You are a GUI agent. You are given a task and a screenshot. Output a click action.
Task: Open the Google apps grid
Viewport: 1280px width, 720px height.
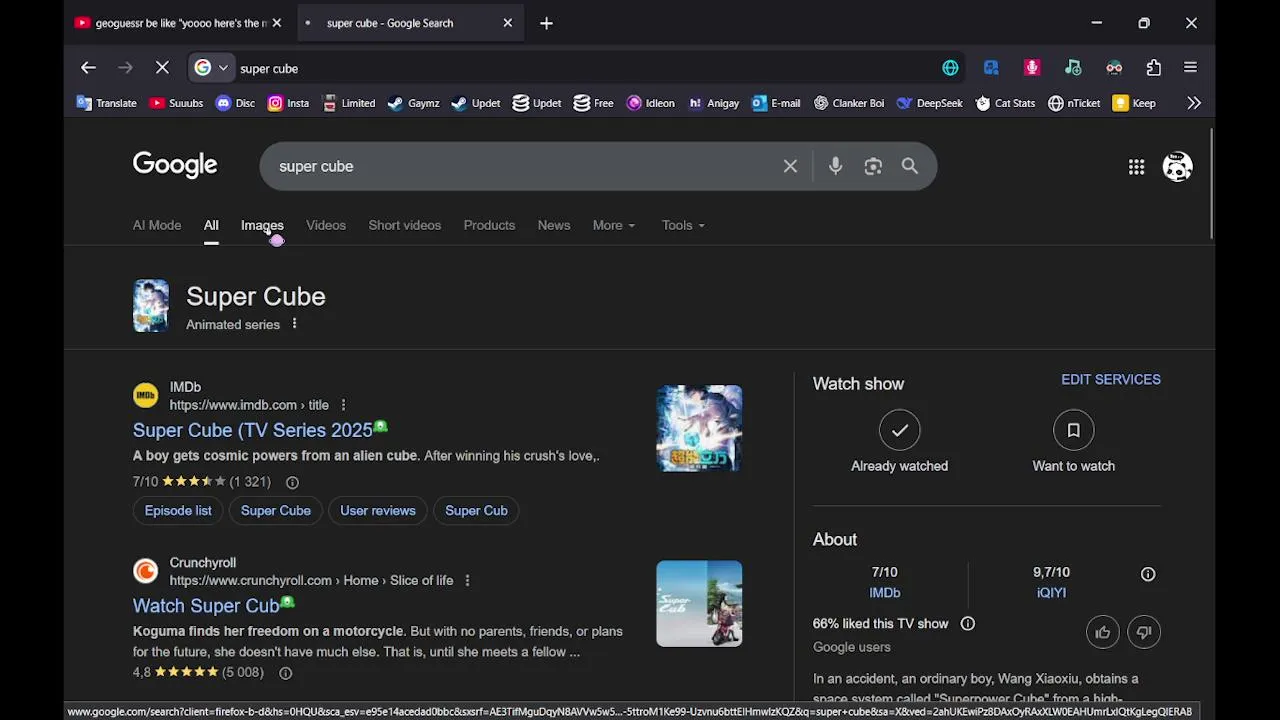(1136, 167)
